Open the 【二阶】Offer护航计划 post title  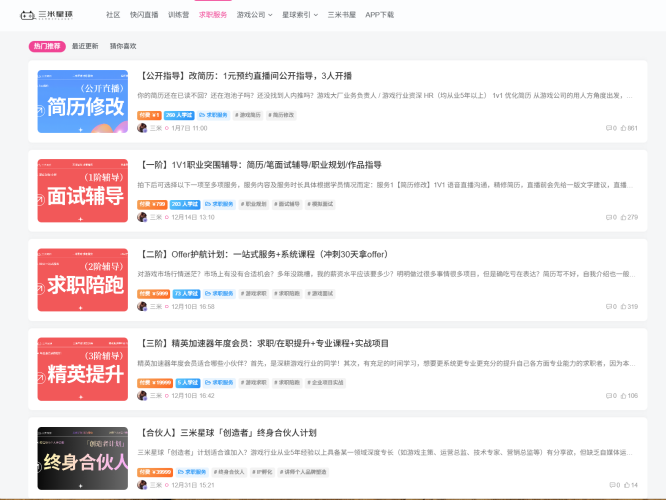[263, 254]
